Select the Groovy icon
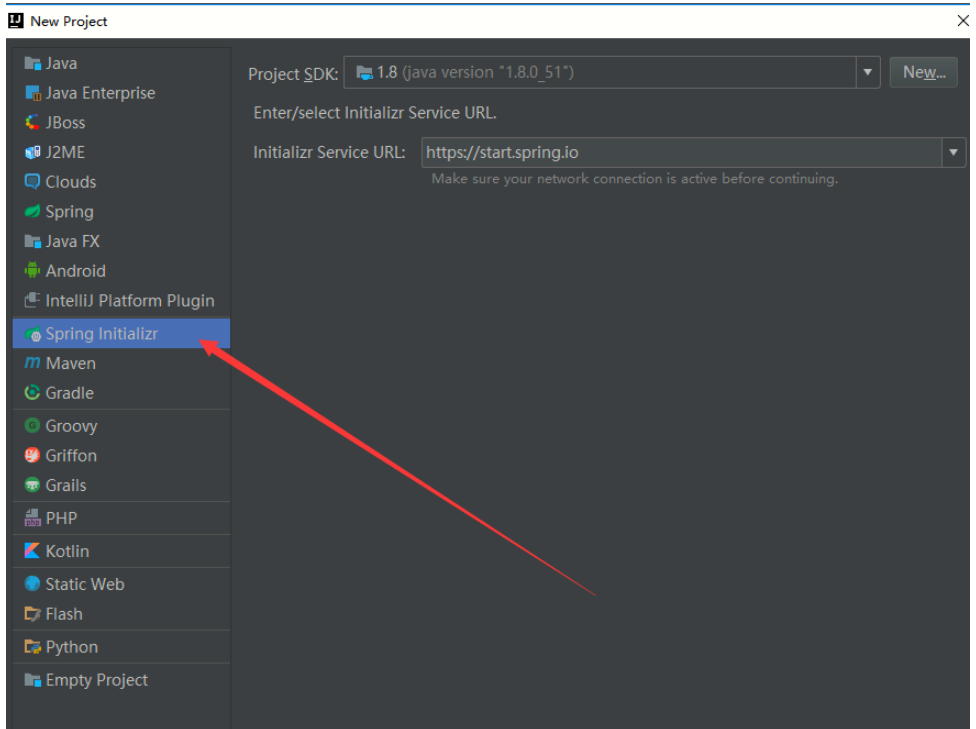The width and height of the screenshot is (976, 729). pos(32,426)
